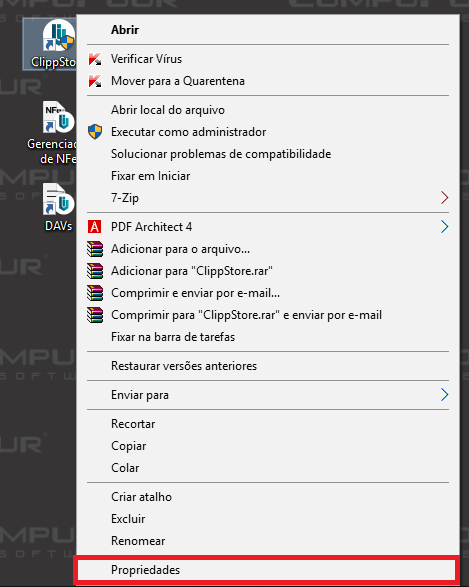
Task: Expand the PDF Architect 4 submenu arrow
Action: (x=444, y=226)
